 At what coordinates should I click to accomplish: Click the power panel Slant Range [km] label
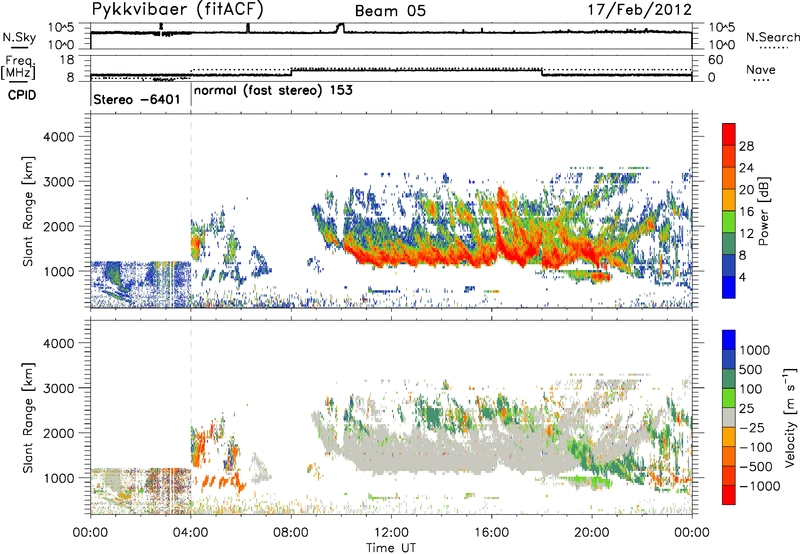click(x=28, y=211)
